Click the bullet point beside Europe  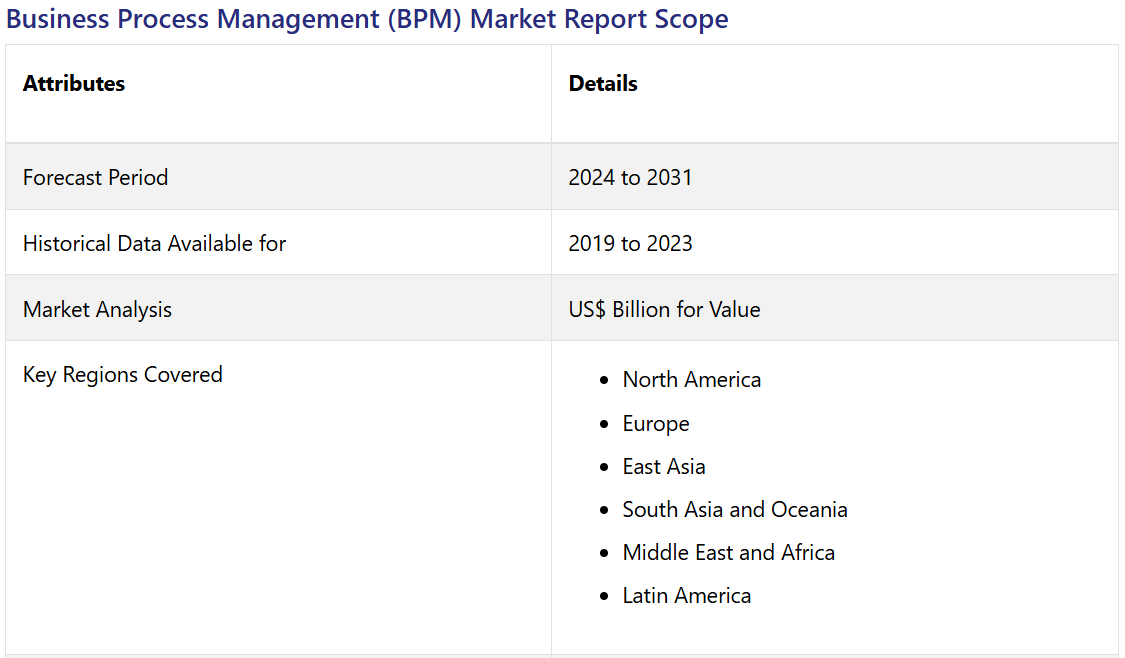click(603, 425)
